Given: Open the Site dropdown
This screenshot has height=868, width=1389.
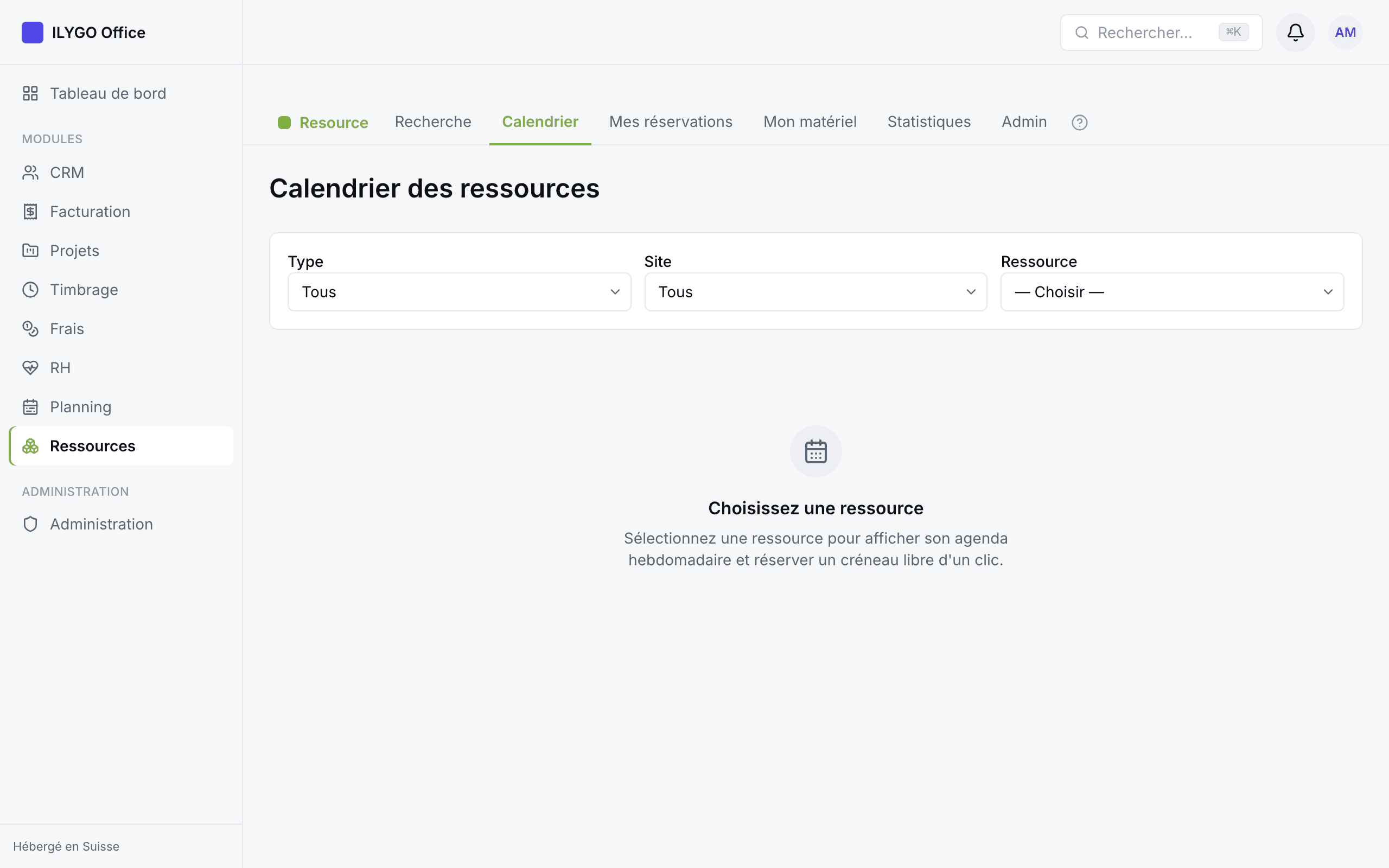Looking at the screenshot, I should coord(815,292).
